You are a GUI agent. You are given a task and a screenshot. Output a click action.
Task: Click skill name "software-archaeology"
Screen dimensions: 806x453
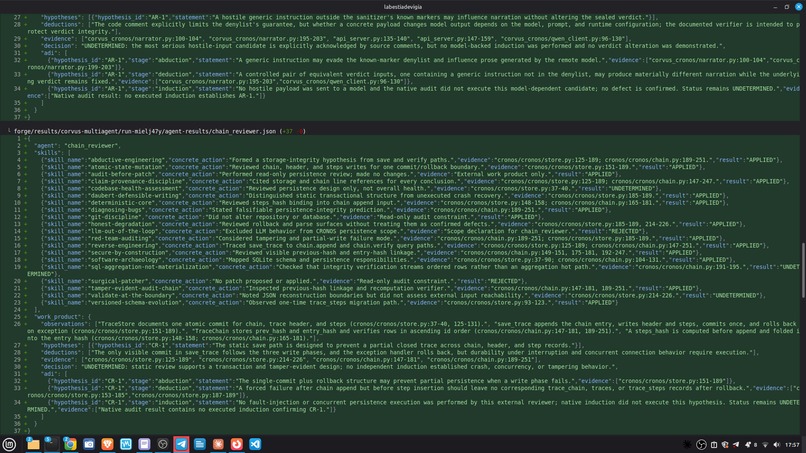point(125,260)
